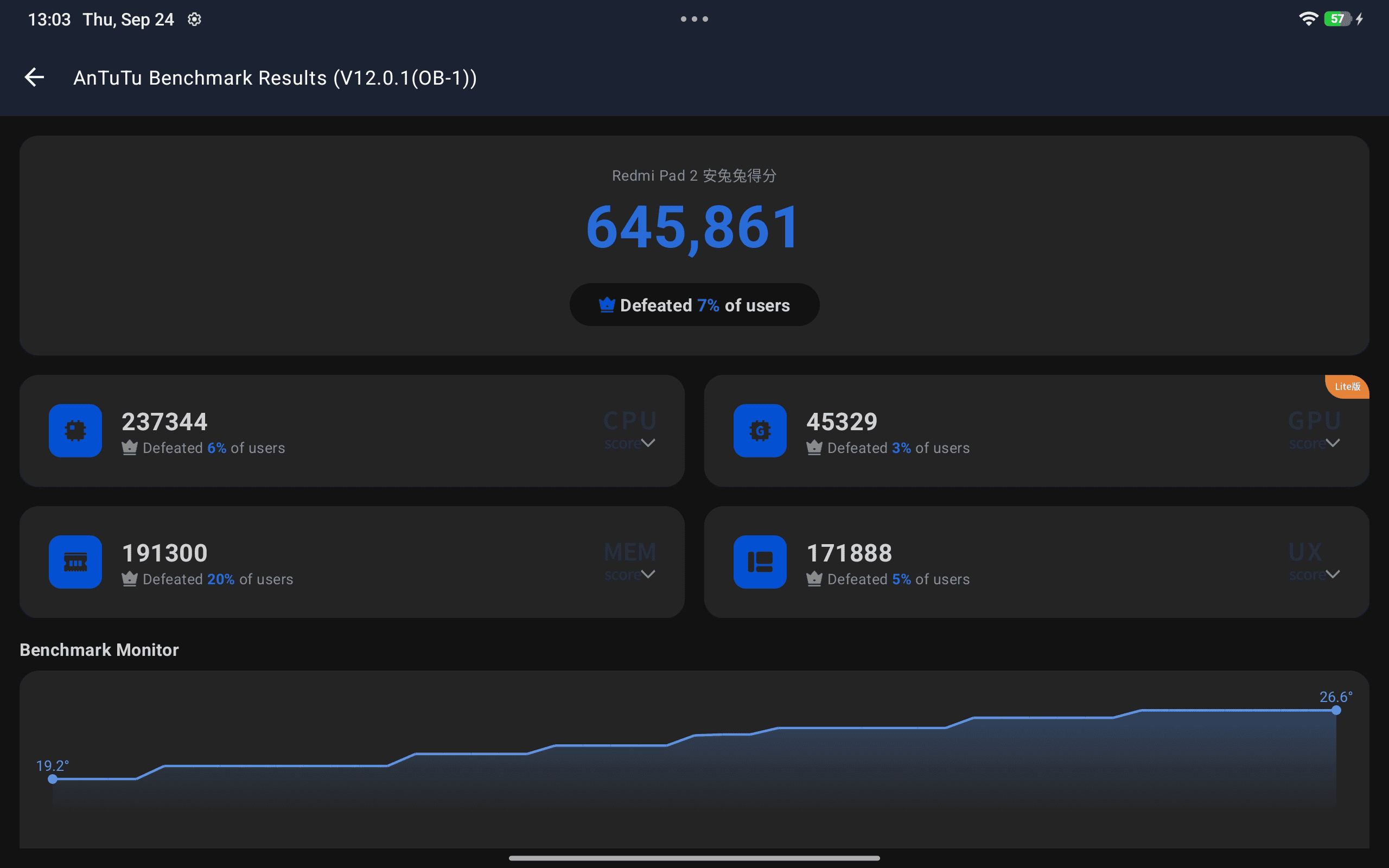The image size is (1389, 868).
Task: Expand the CPU score details chevron
Action: 648,443
